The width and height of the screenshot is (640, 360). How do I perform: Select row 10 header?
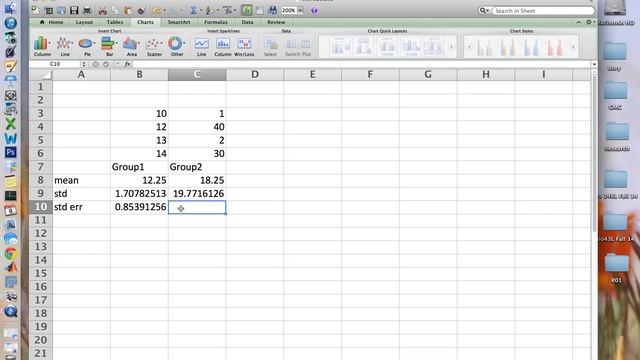(40, 207)
